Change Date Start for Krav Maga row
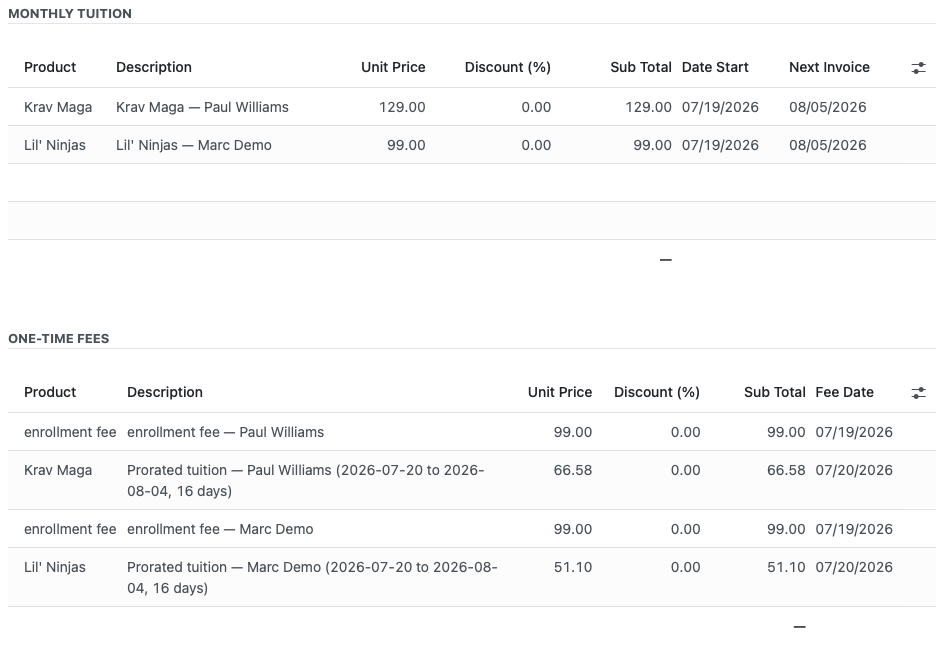Image resolution: width=946 pixels, height=651 pixels. (720, 107)
